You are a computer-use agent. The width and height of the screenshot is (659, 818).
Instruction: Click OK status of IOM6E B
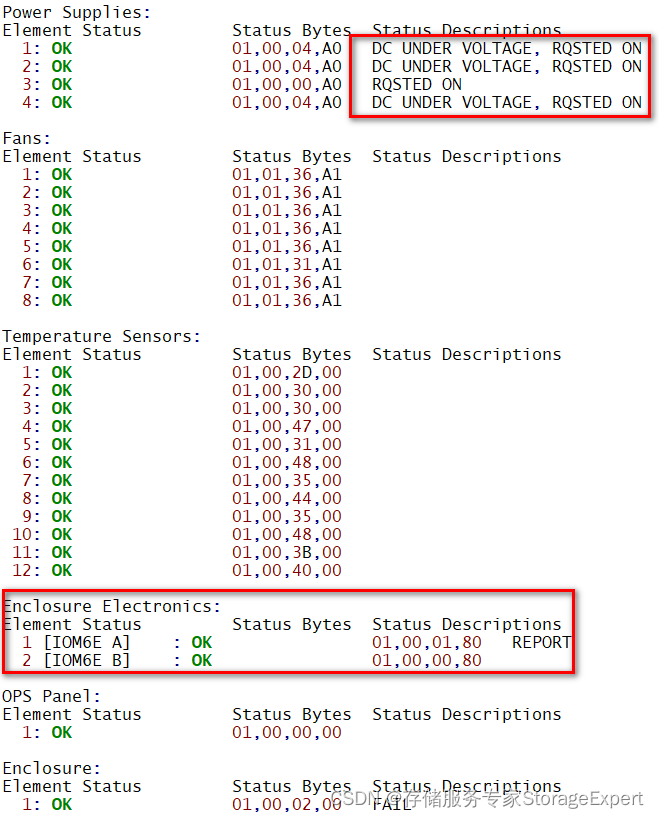coord(201,661)
